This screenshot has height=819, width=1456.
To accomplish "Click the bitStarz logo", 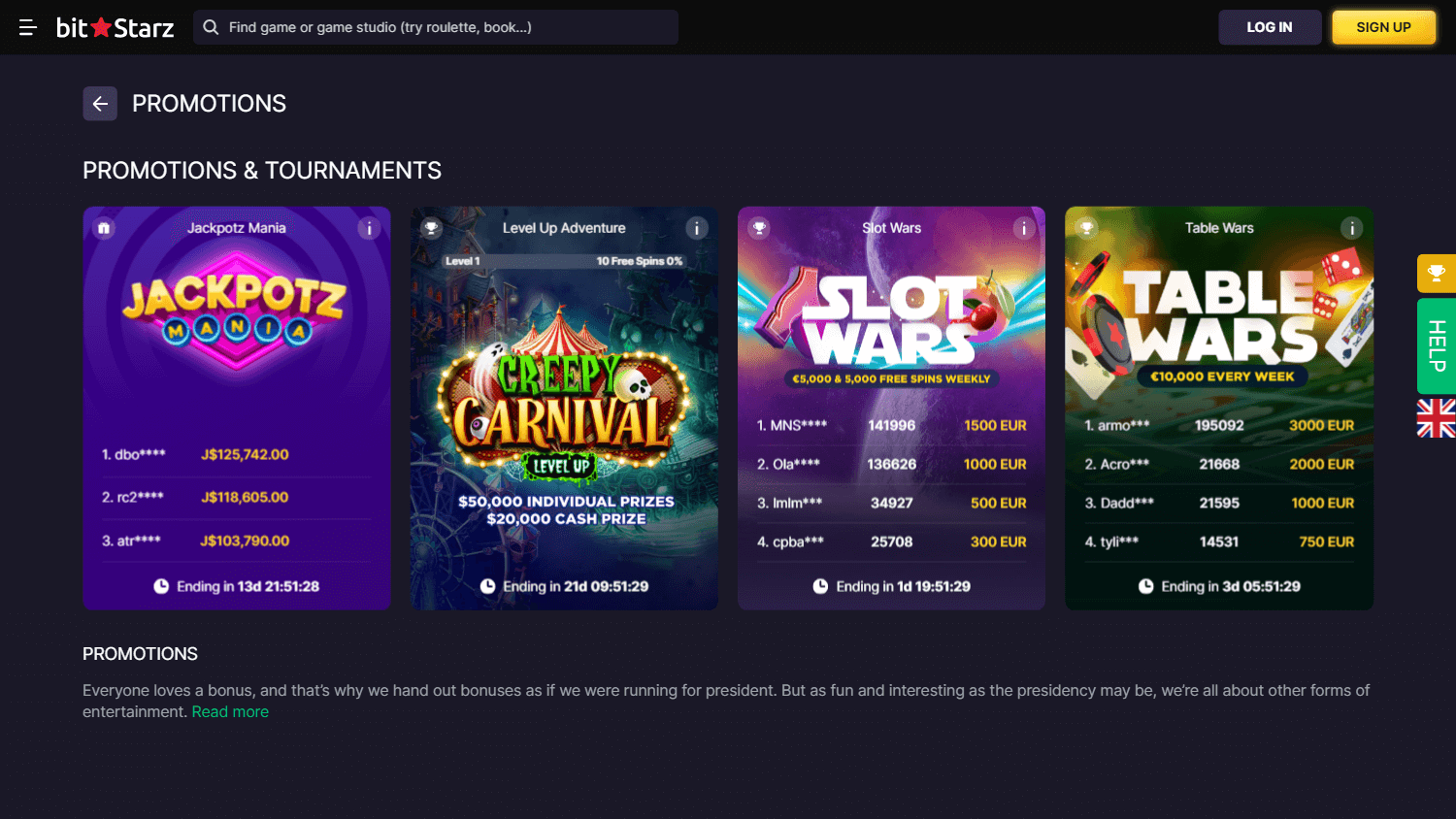I will pyautogui.click(x=115, y=27).
